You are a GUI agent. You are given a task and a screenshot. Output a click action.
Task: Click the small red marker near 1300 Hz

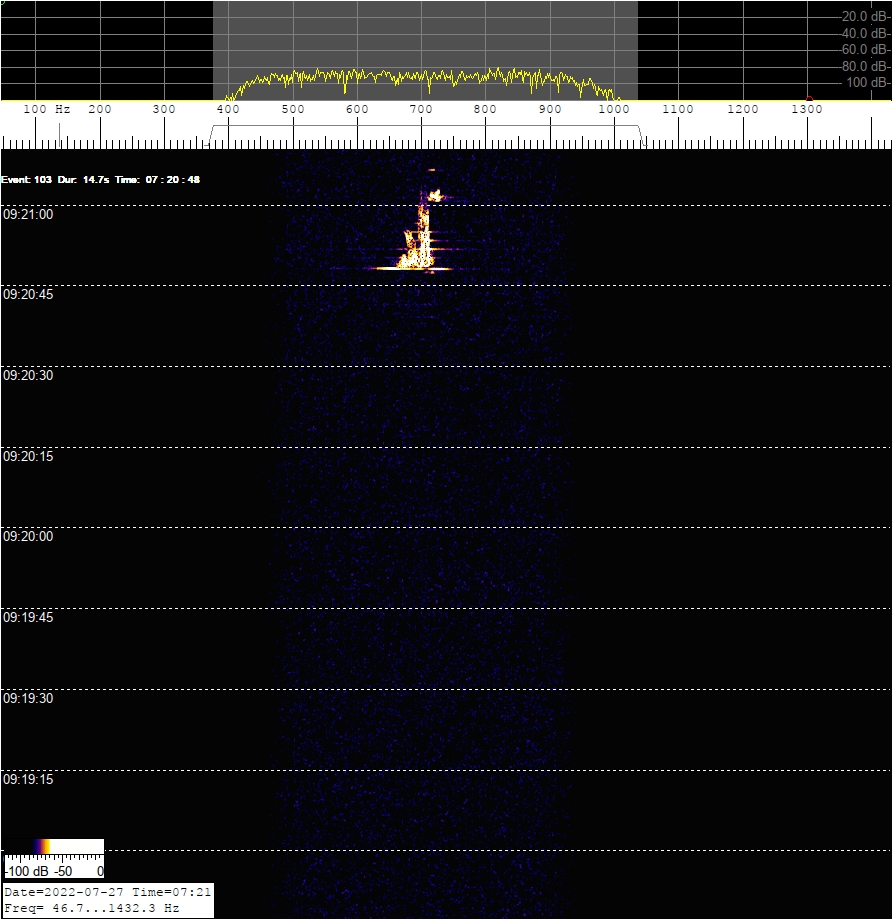pos(809,99)
